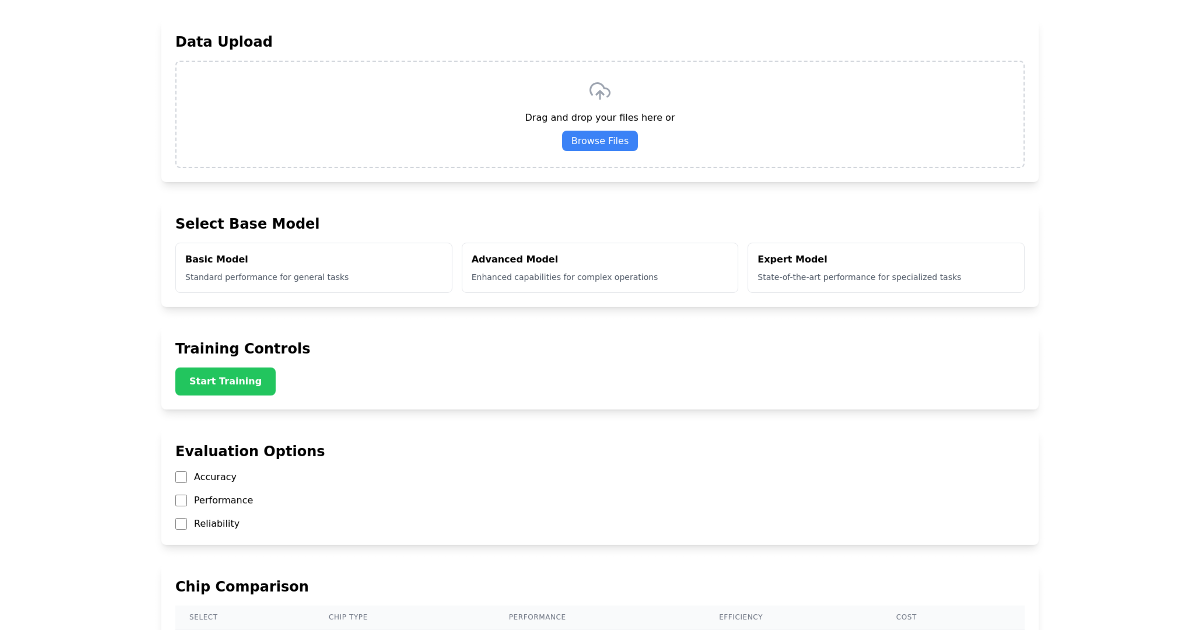Pick the Expert Model card

click(885, 267)
